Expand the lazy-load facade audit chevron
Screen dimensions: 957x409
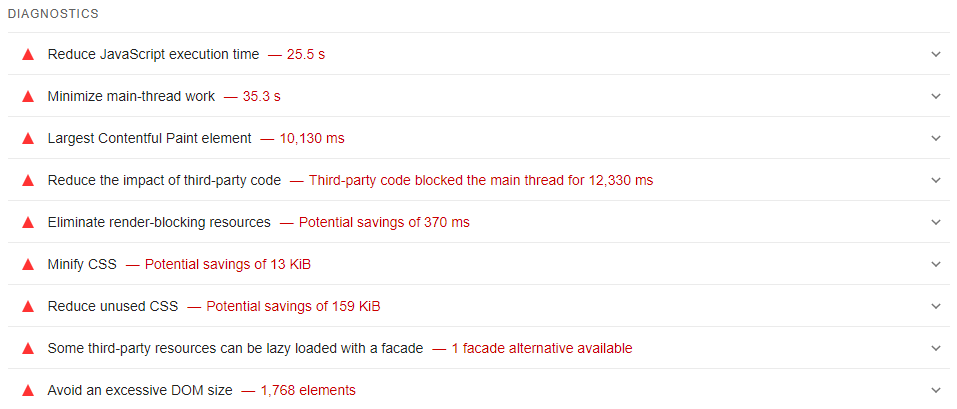point(936,348)
